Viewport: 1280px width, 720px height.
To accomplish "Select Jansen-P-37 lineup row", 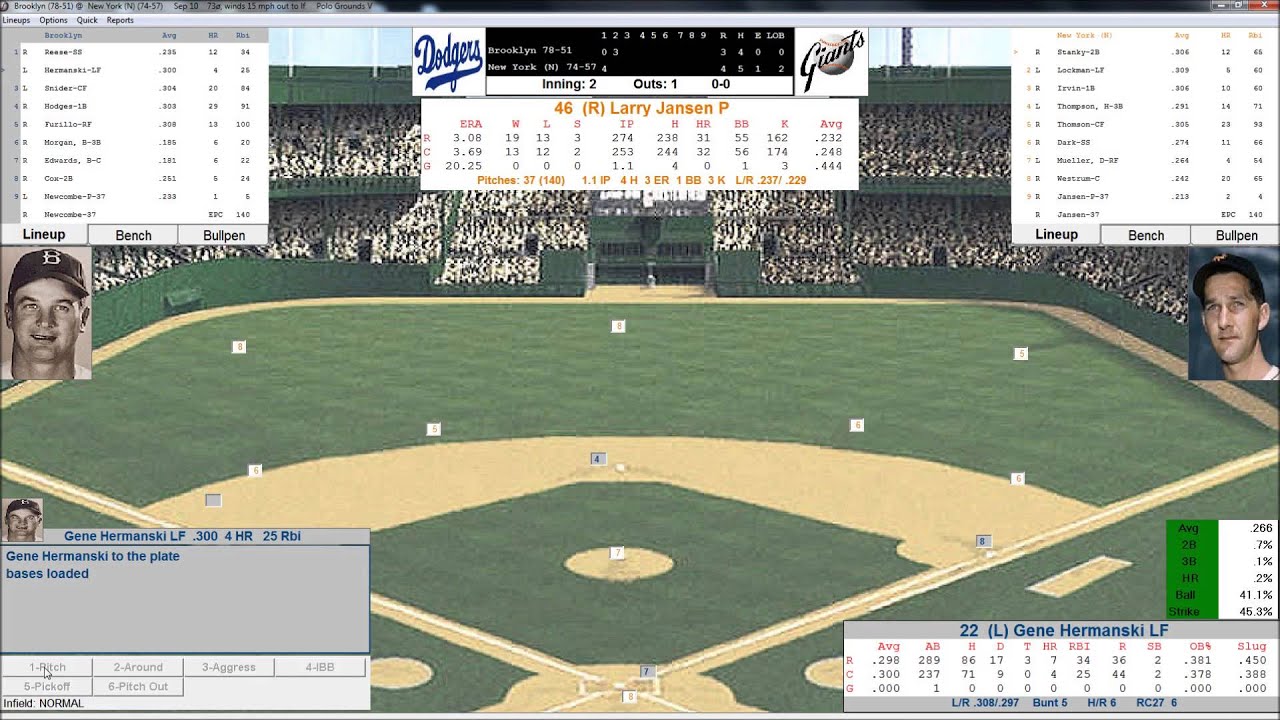I will coord(1146,196).
